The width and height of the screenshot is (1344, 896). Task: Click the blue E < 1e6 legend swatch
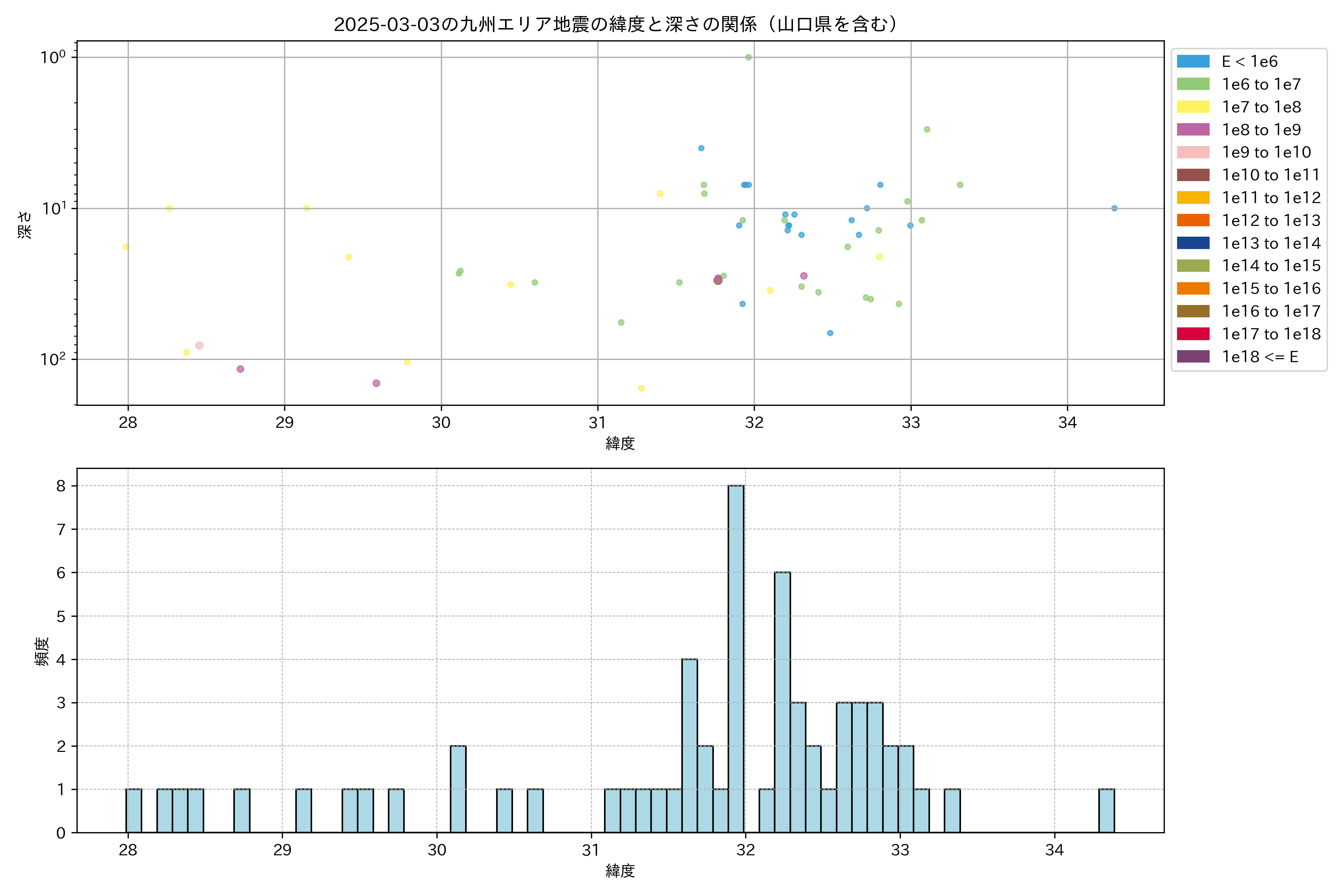pos(1192,62)
